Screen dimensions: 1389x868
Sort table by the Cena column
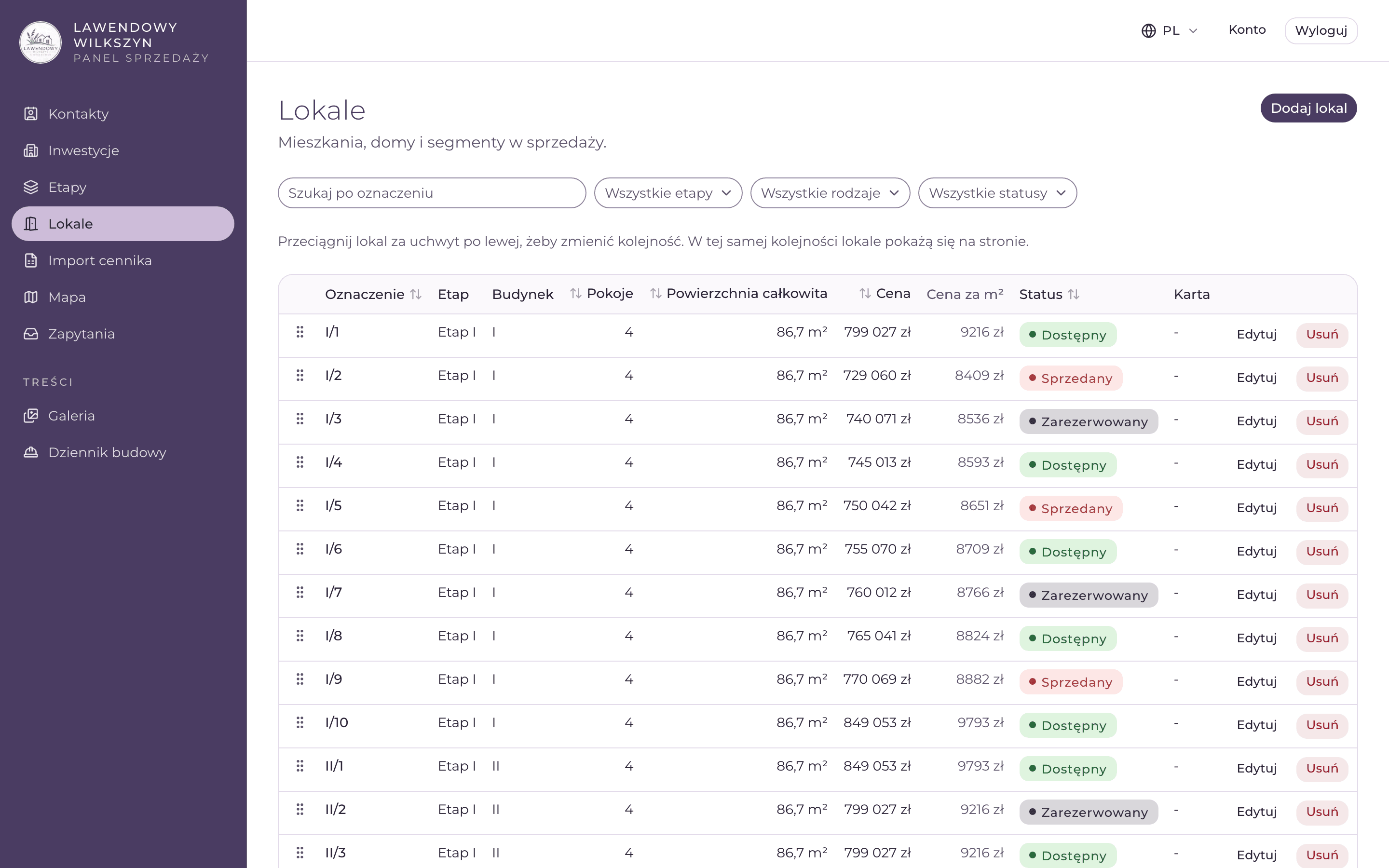point(885,293)
